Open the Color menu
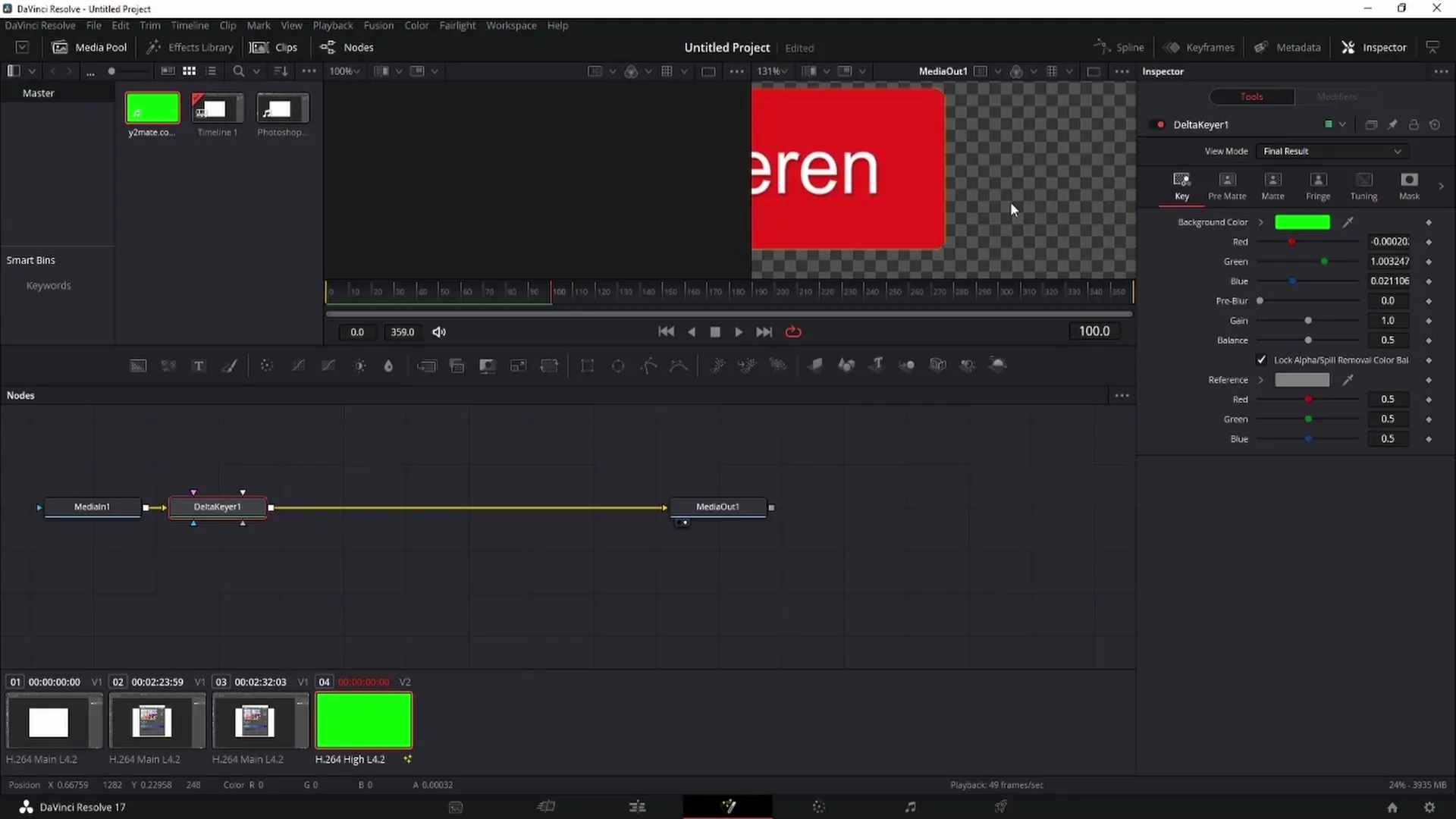 416,25
